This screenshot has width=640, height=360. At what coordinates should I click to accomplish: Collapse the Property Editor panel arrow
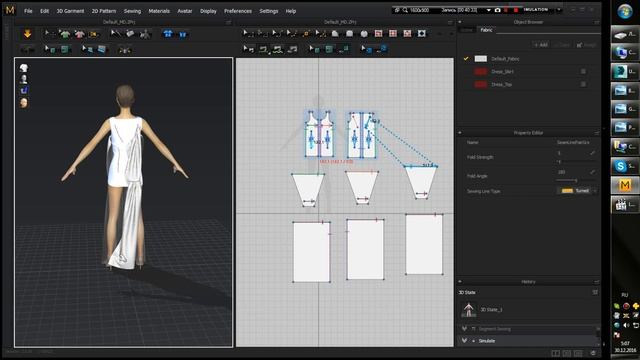pos(460,133)
